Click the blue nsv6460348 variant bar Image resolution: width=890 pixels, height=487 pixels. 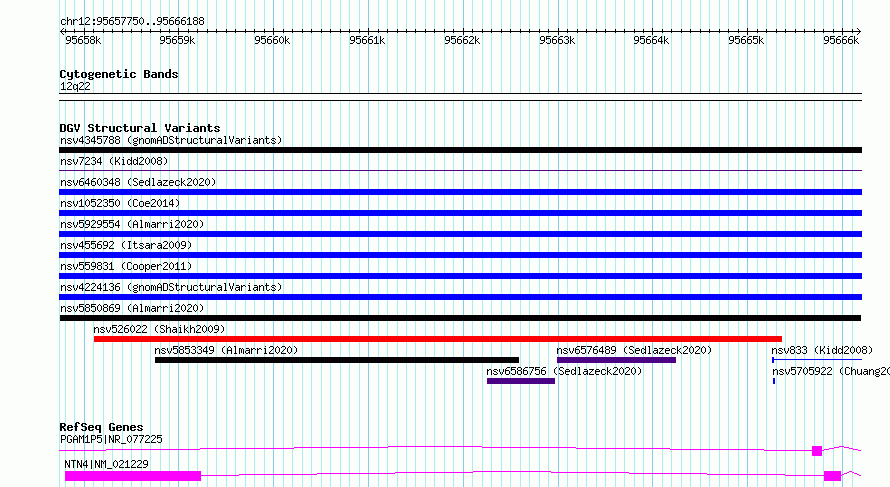pos(460,192)
